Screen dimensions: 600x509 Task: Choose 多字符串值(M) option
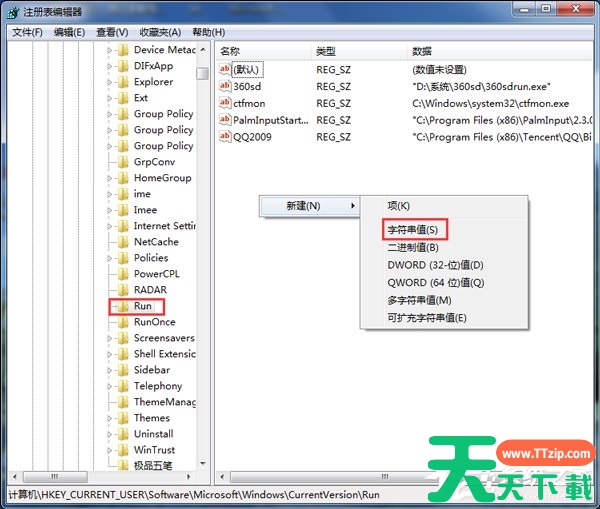(x=444, y=300)
